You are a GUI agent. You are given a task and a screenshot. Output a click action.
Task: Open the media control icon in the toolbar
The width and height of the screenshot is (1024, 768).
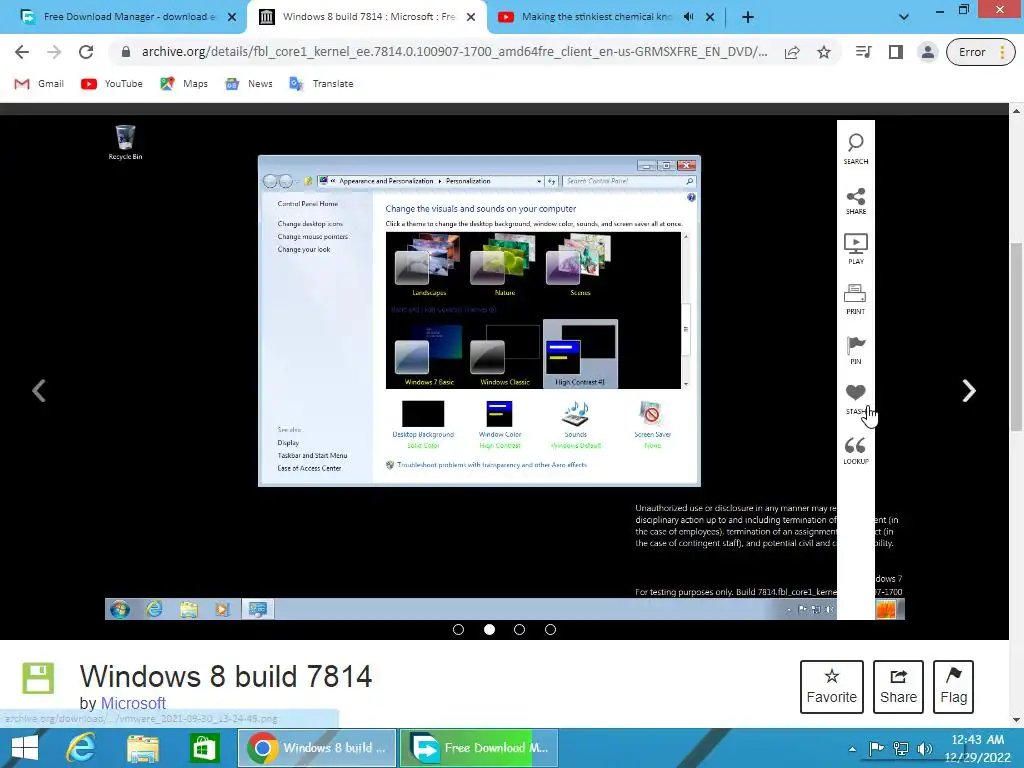point(863,52)
